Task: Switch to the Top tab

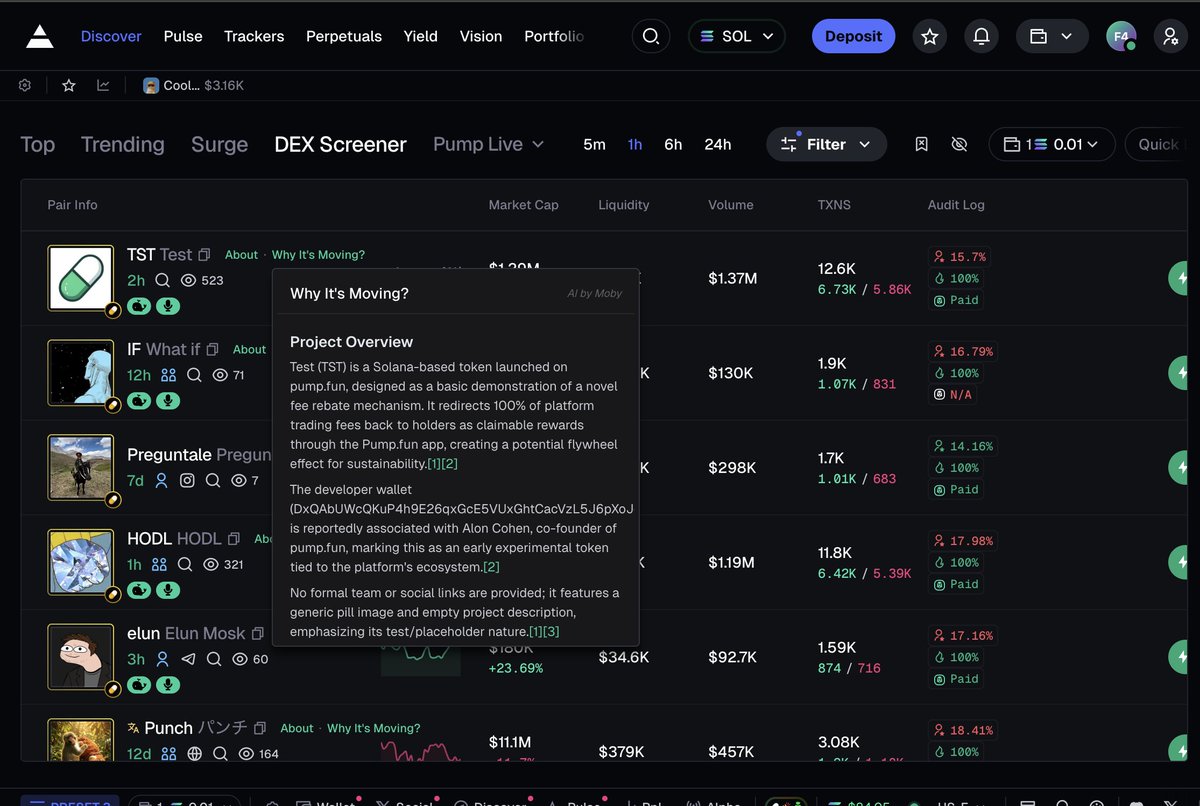Action: [38, 144]
